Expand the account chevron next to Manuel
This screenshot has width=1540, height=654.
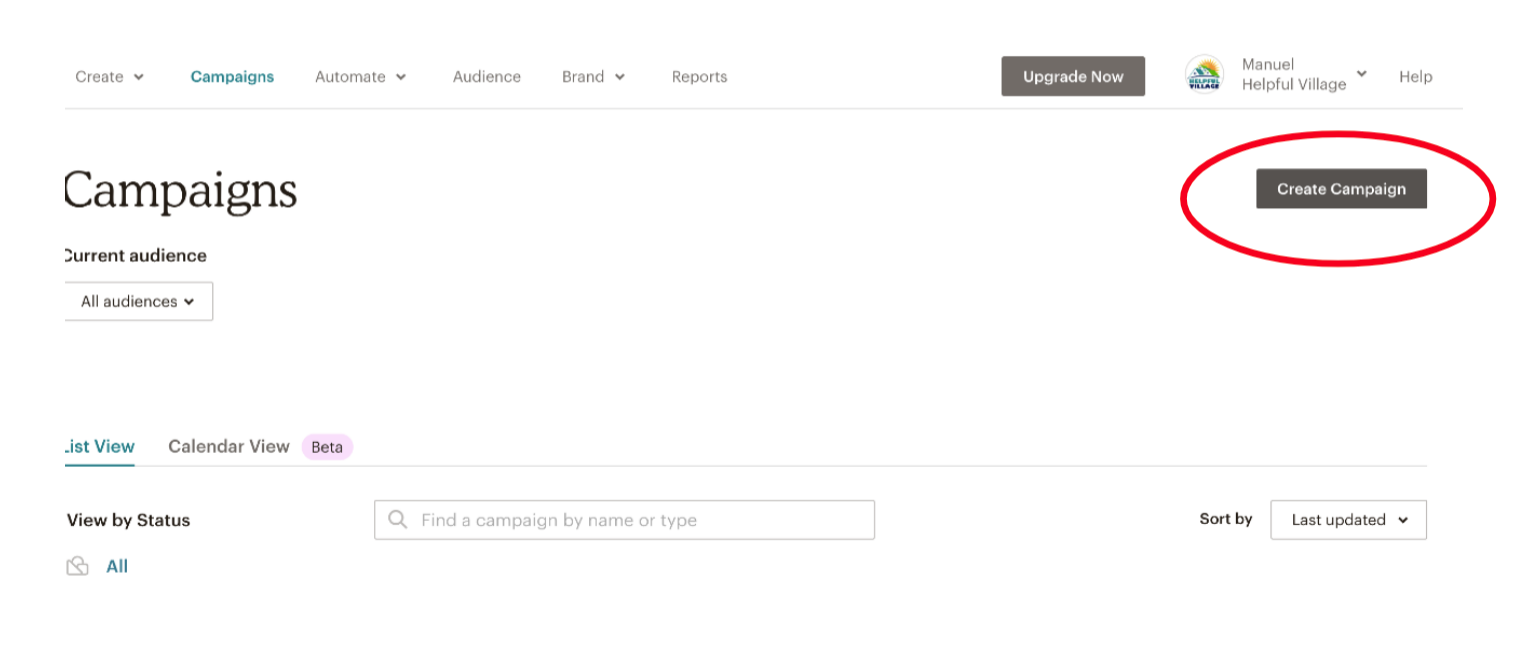[1360, 73]
